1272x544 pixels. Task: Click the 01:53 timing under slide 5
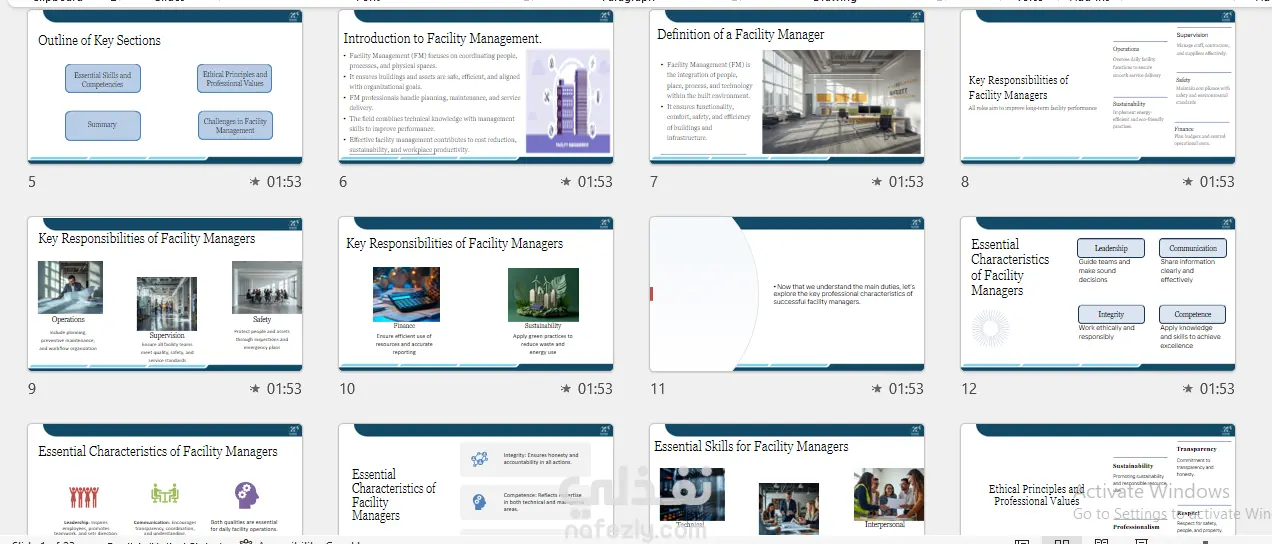pyautogui.click(x=284, y=182)
